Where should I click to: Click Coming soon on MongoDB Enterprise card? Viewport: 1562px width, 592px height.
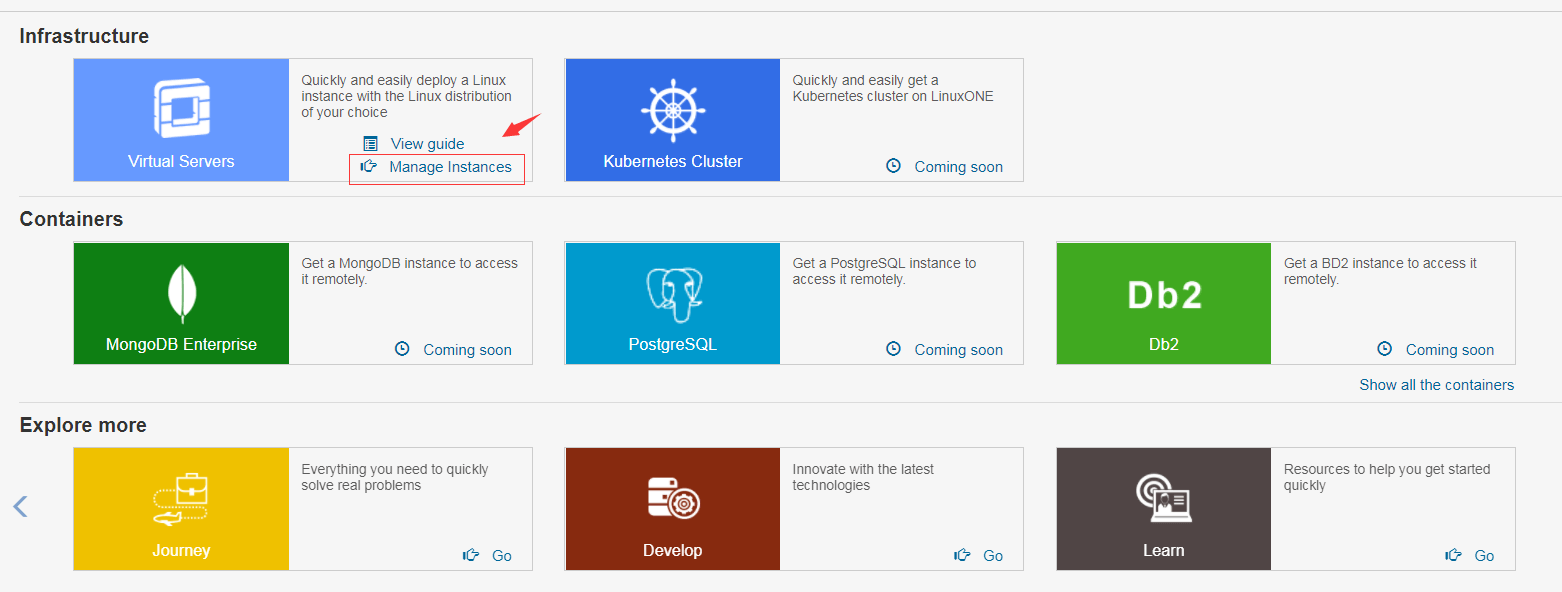point(467,350)
